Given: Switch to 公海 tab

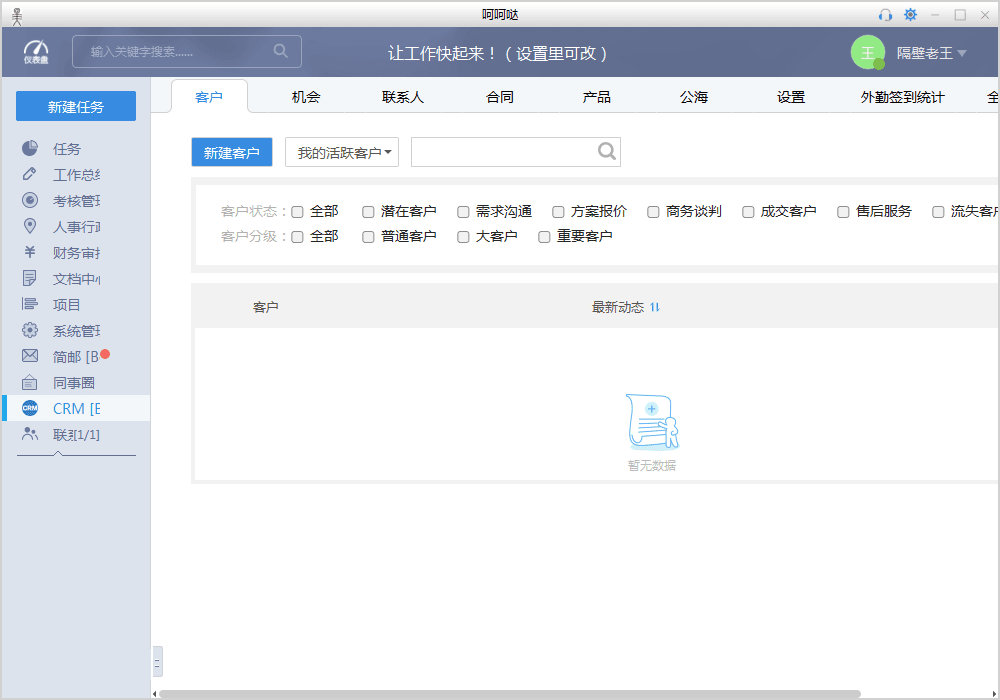Looking at the screenshot, I should tap(694, 97).
